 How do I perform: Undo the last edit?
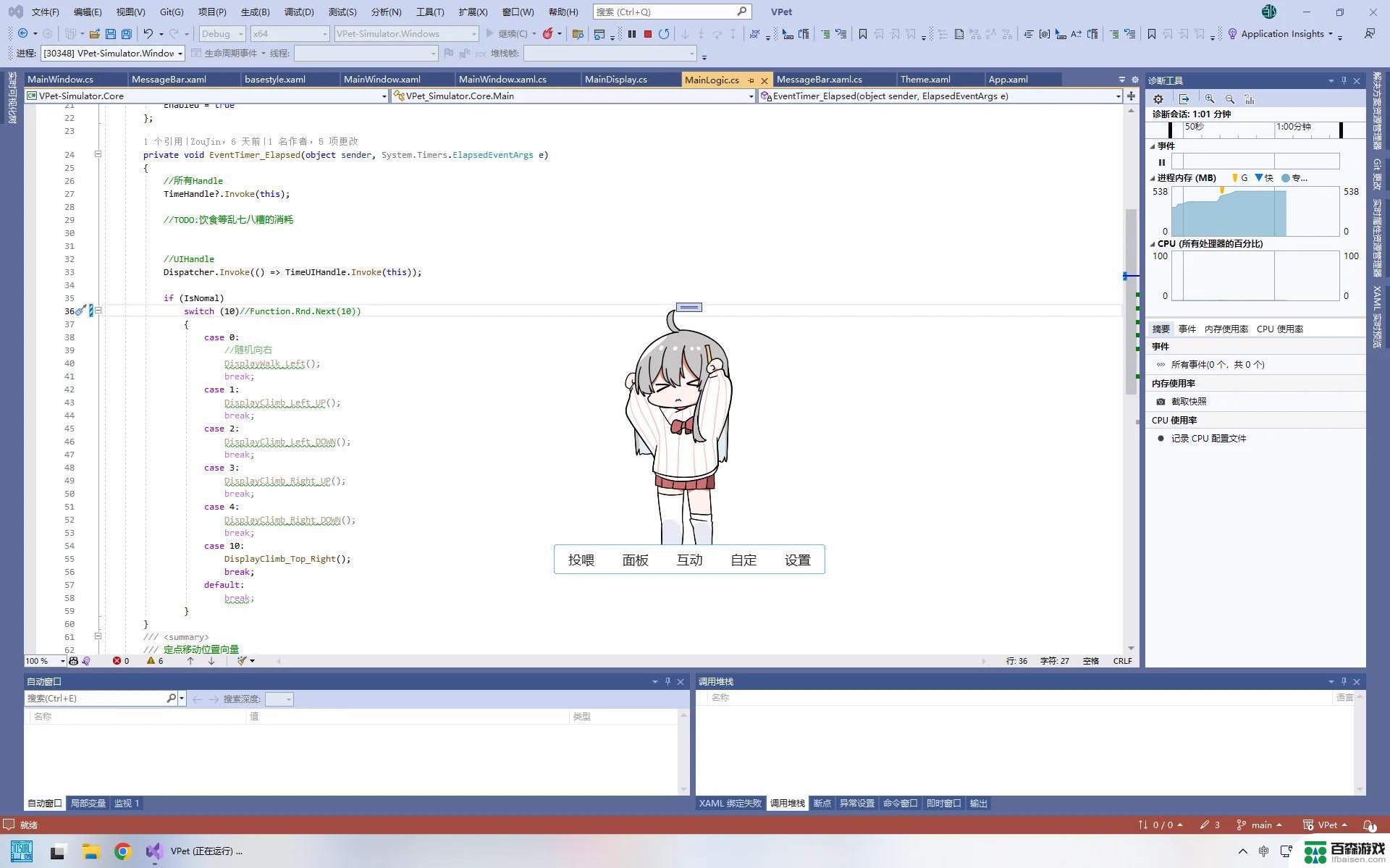pyautogui.click(x=148, y=34)
